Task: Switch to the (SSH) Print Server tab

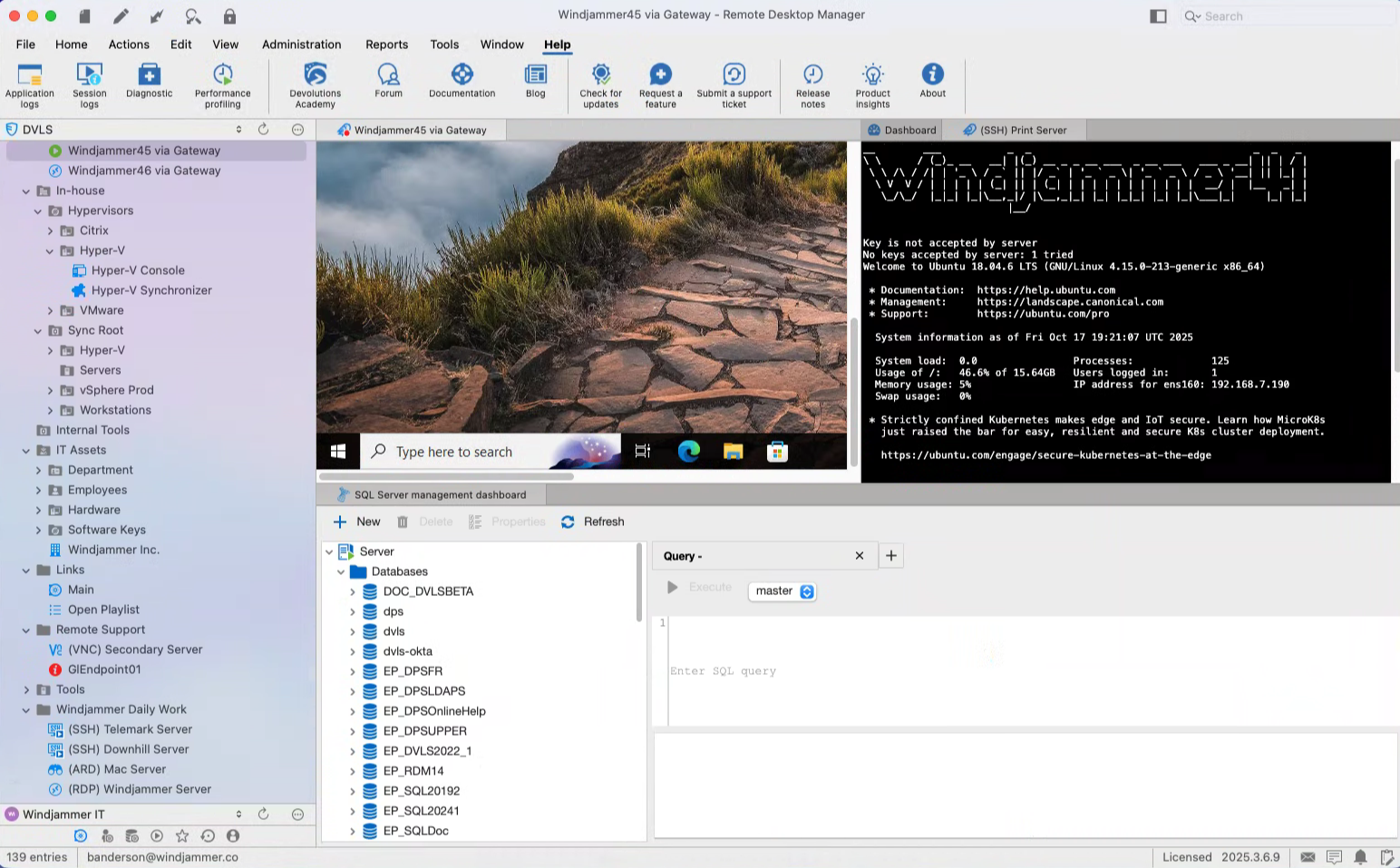Action: tap(1015, 131)
